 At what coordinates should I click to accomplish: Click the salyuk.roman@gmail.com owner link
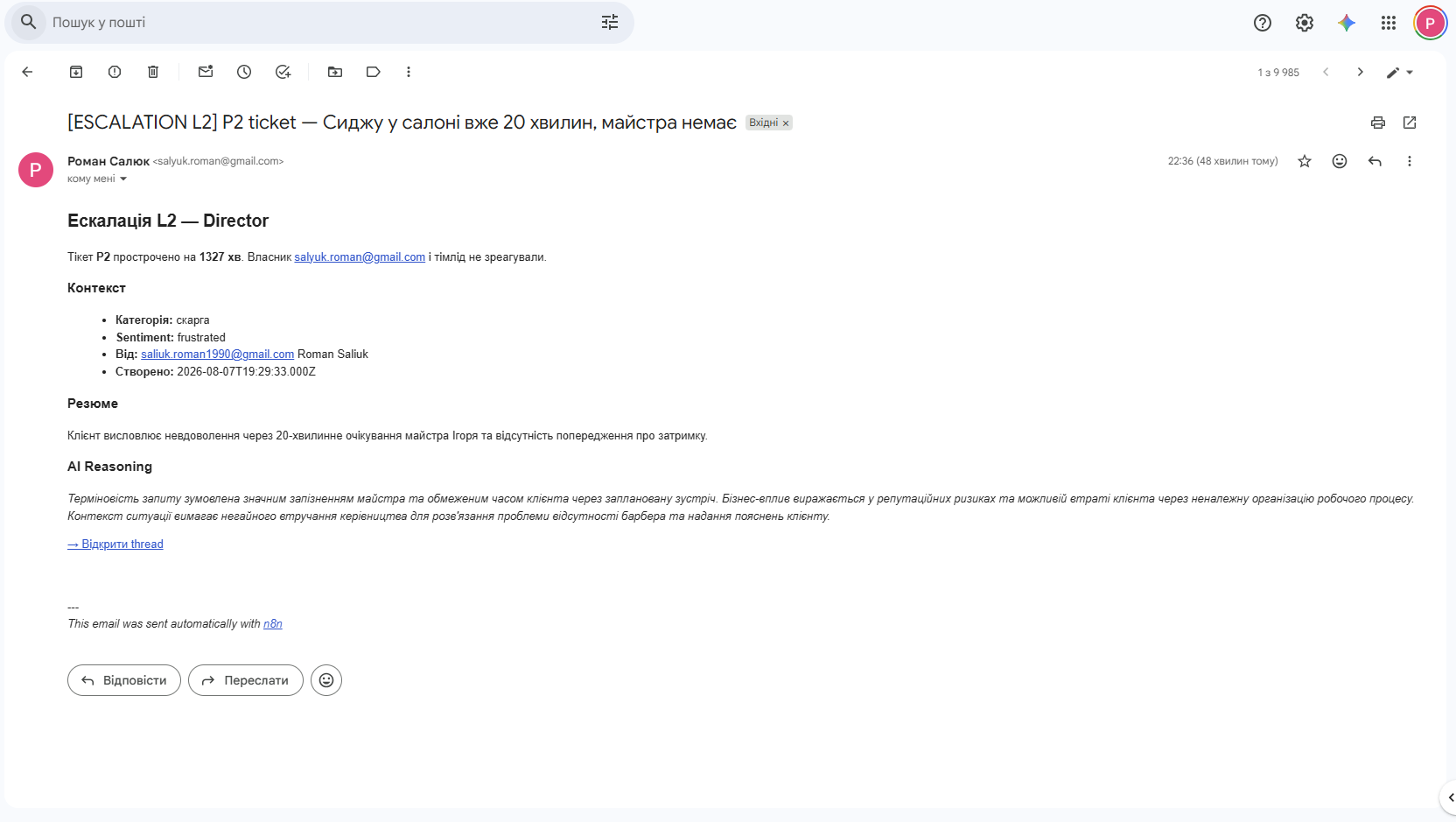pos(360,257)
